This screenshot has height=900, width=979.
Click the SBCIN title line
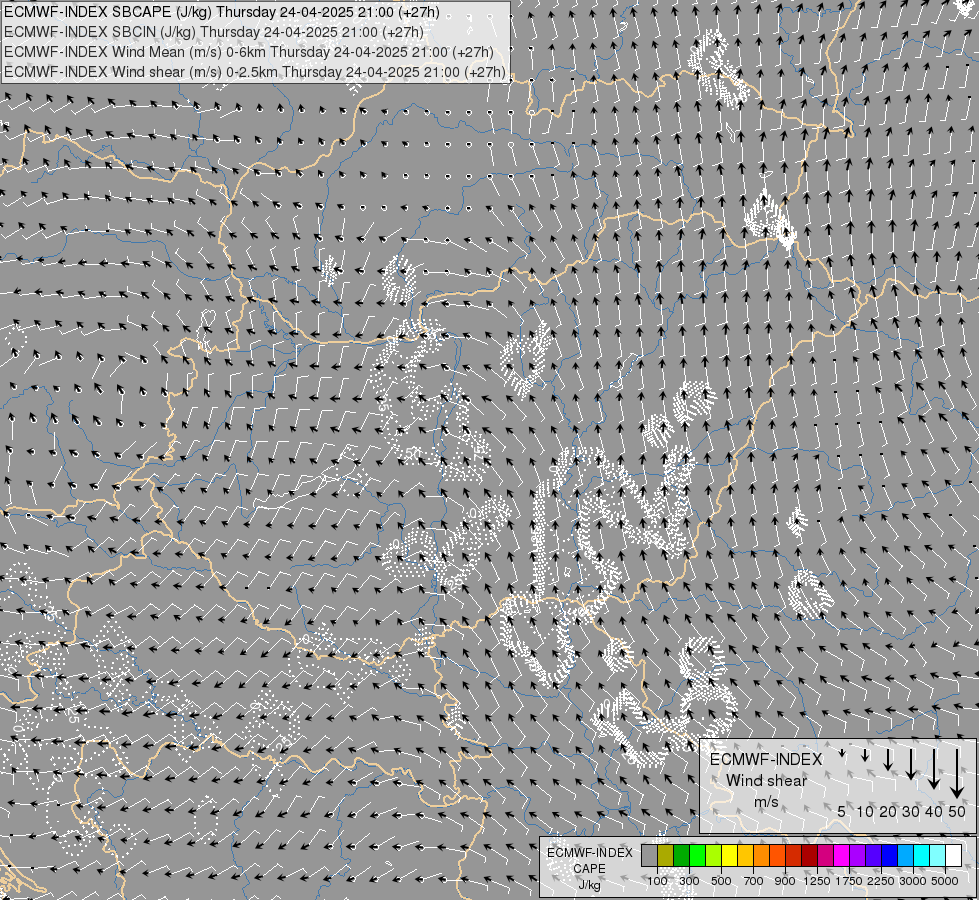point(214,32)
